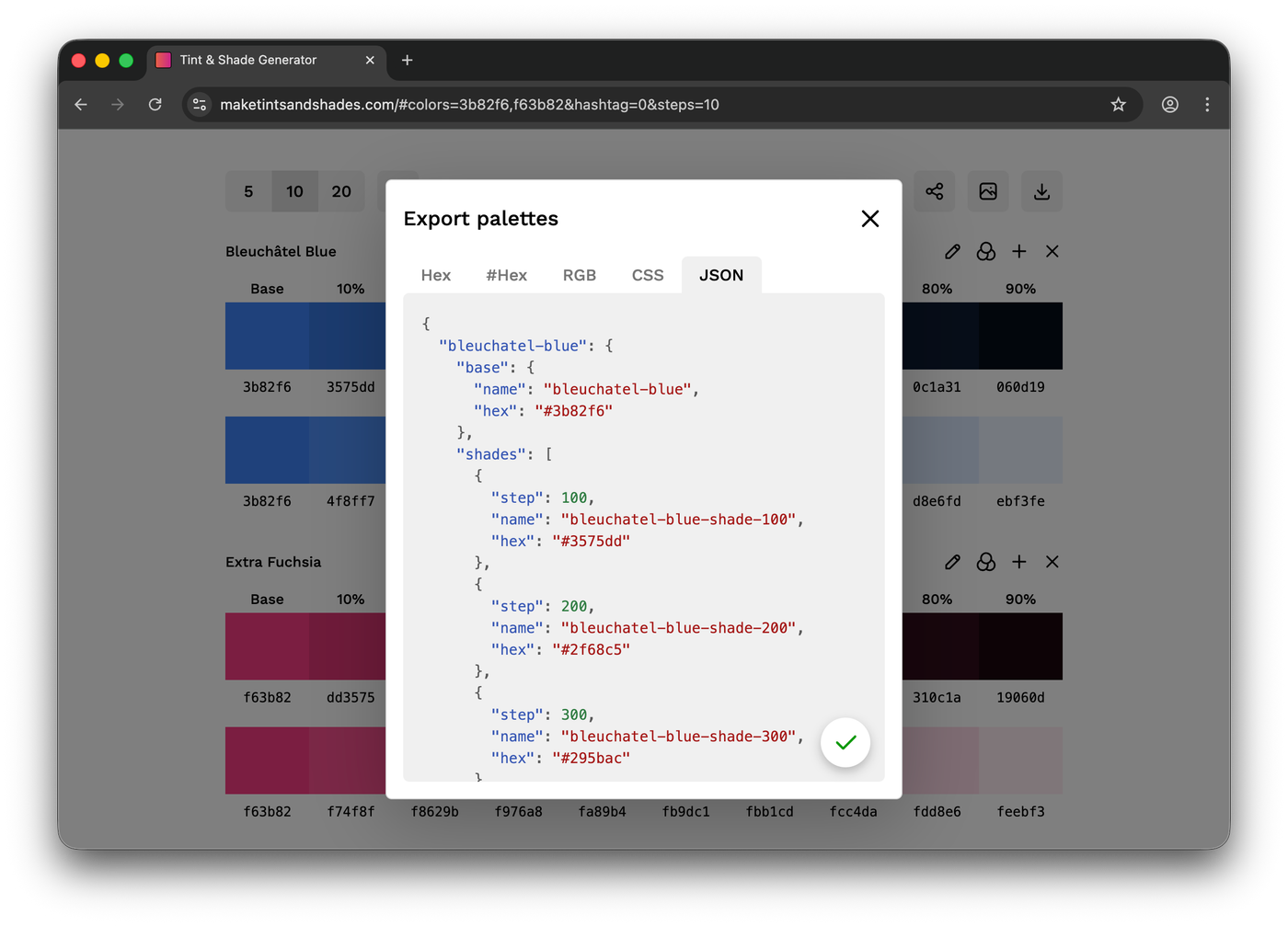Add a palette via Extra Fuchsia plus icon
The width and height of the screenshot is (1288, 926).
1019,562
